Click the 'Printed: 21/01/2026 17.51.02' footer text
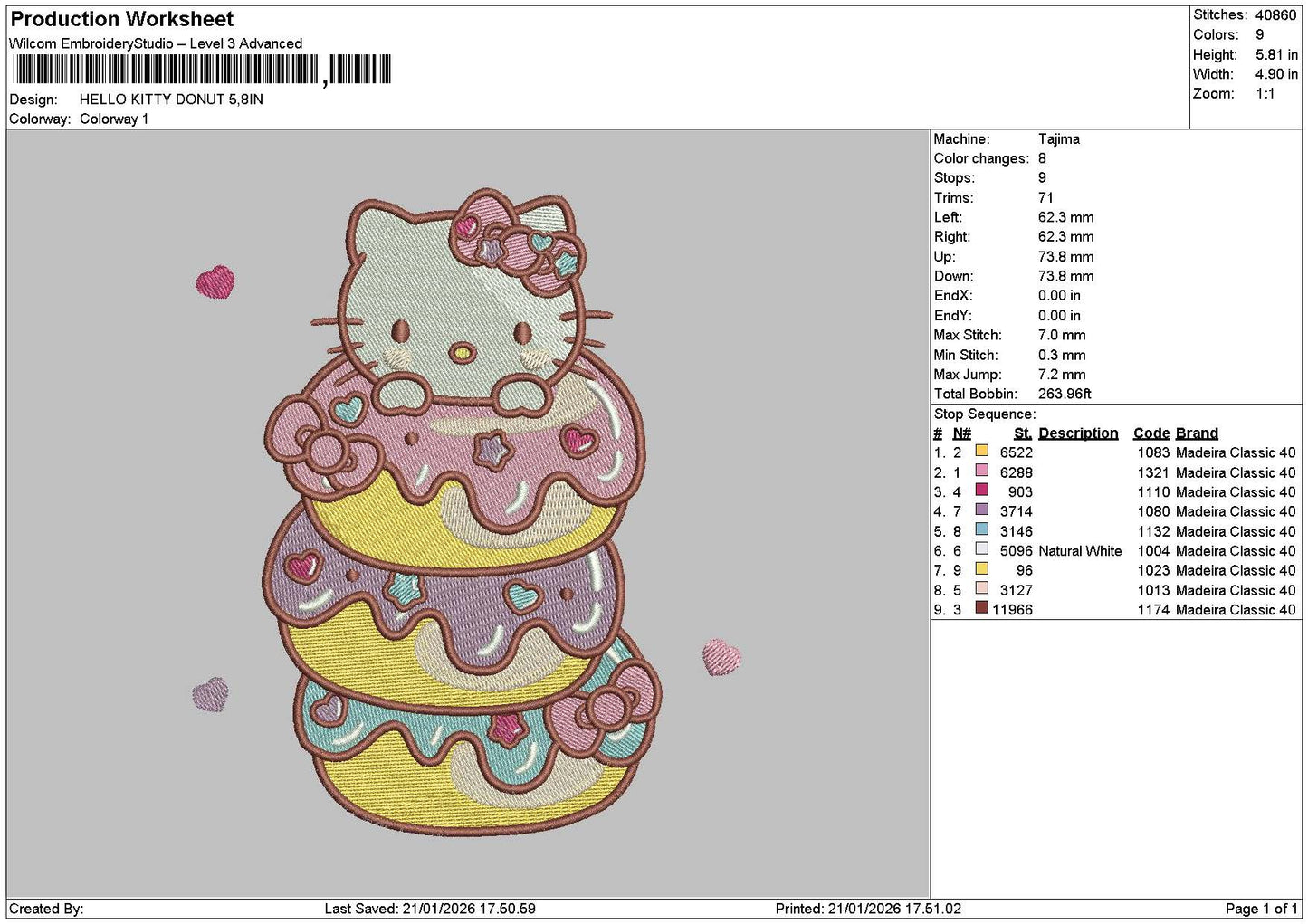This screenshot has width=1308, height=924. click(868, 909)
